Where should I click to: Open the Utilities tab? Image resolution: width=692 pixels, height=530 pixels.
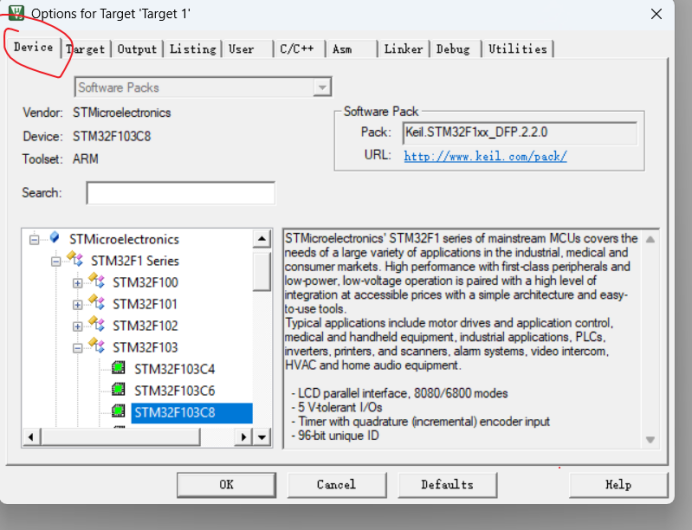click(x=518, y=49)
